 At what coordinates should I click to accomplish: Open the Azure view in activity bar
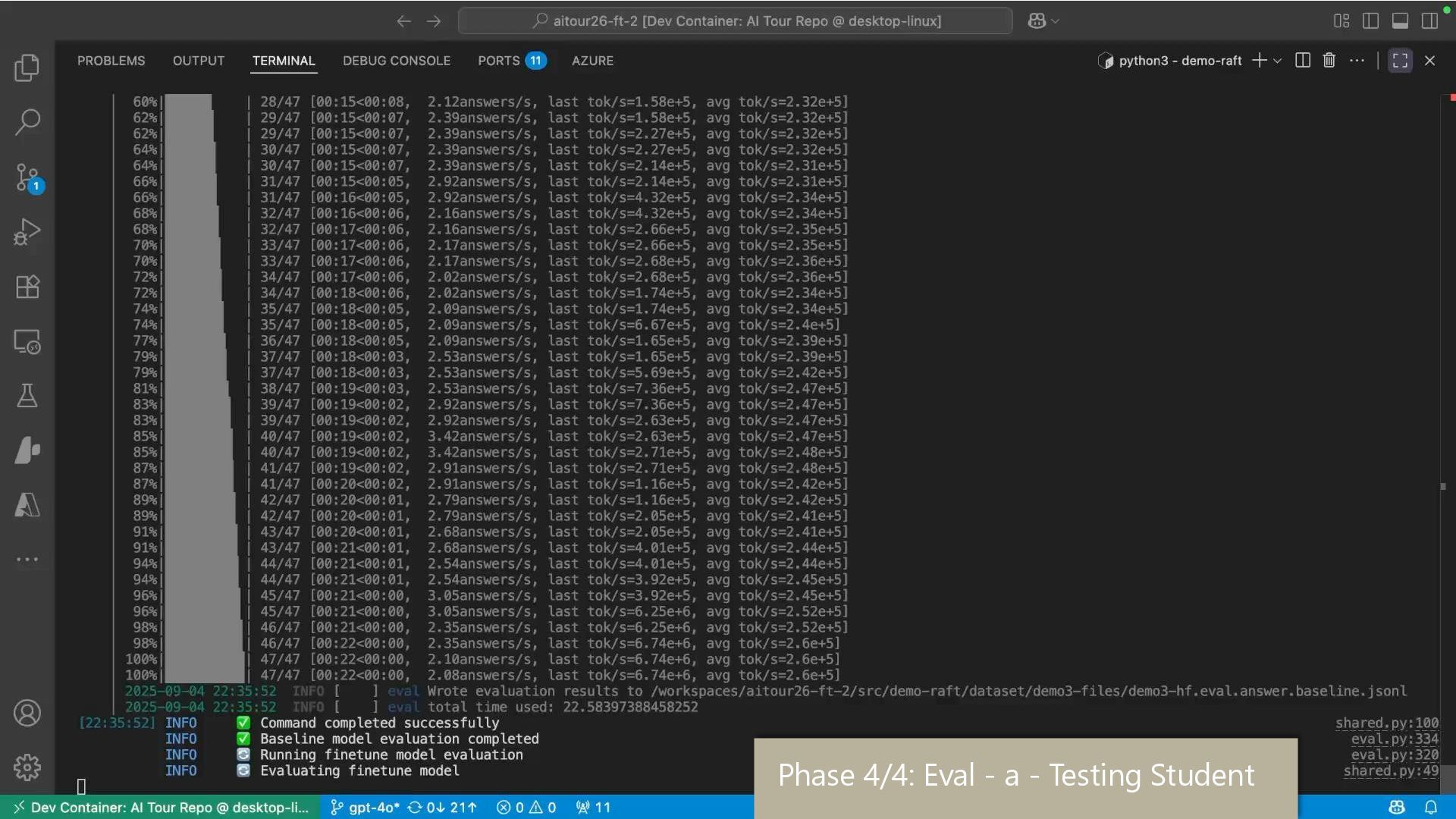point(27,505)
